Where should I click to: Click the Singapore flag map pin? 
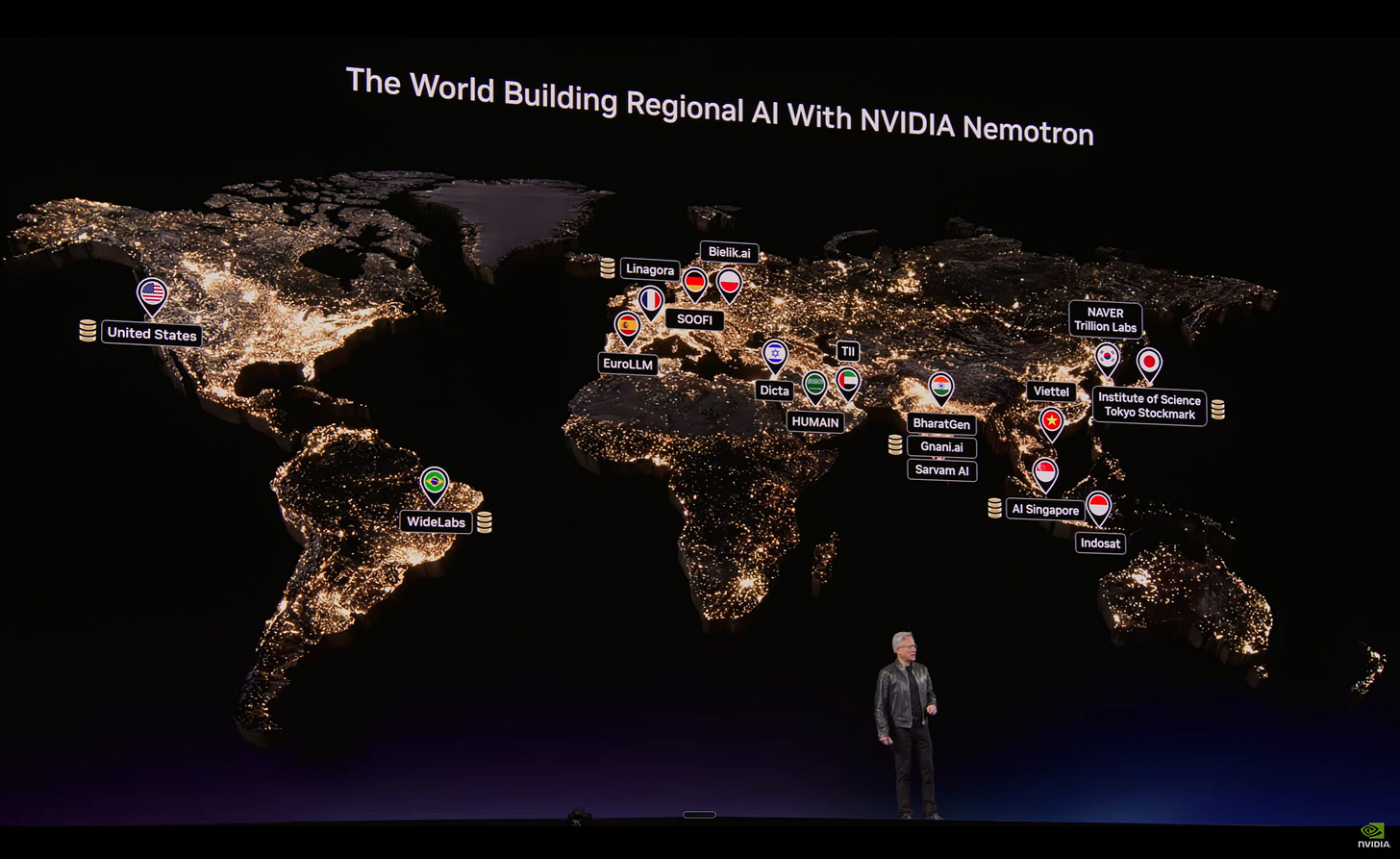pyautogui.click(x=1045, y=475)
